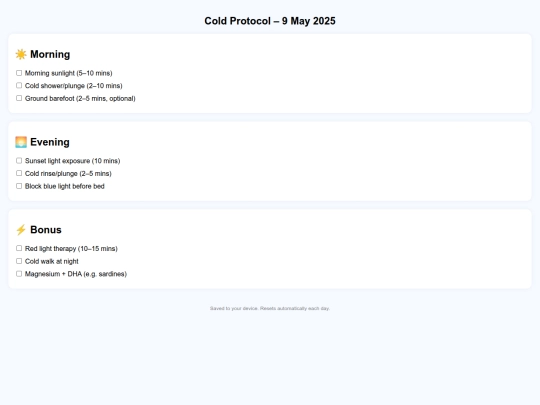Click the 'Red light therapy' label text
This screenshot has width=540, height=405.
(71, 249)
